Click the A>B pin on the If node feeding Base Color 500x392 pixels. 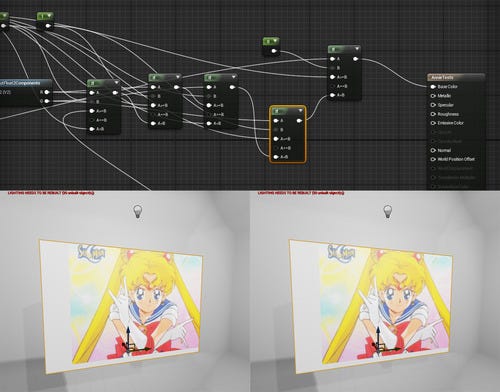tap(332, 77)
